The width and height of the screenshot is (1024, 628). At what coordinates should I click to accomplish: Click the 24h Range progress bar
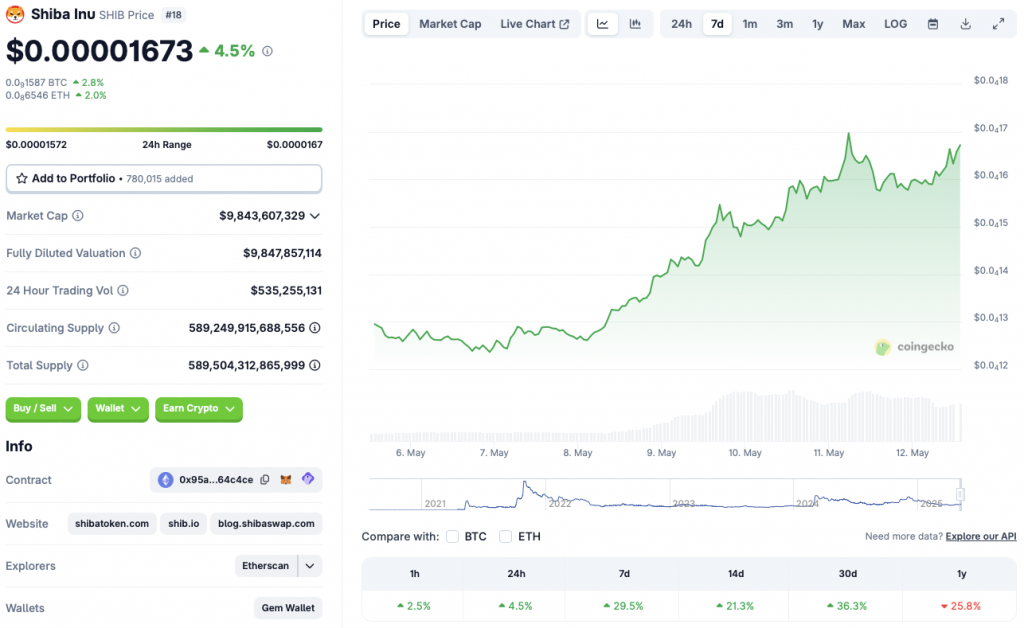[x=164, y=130]
